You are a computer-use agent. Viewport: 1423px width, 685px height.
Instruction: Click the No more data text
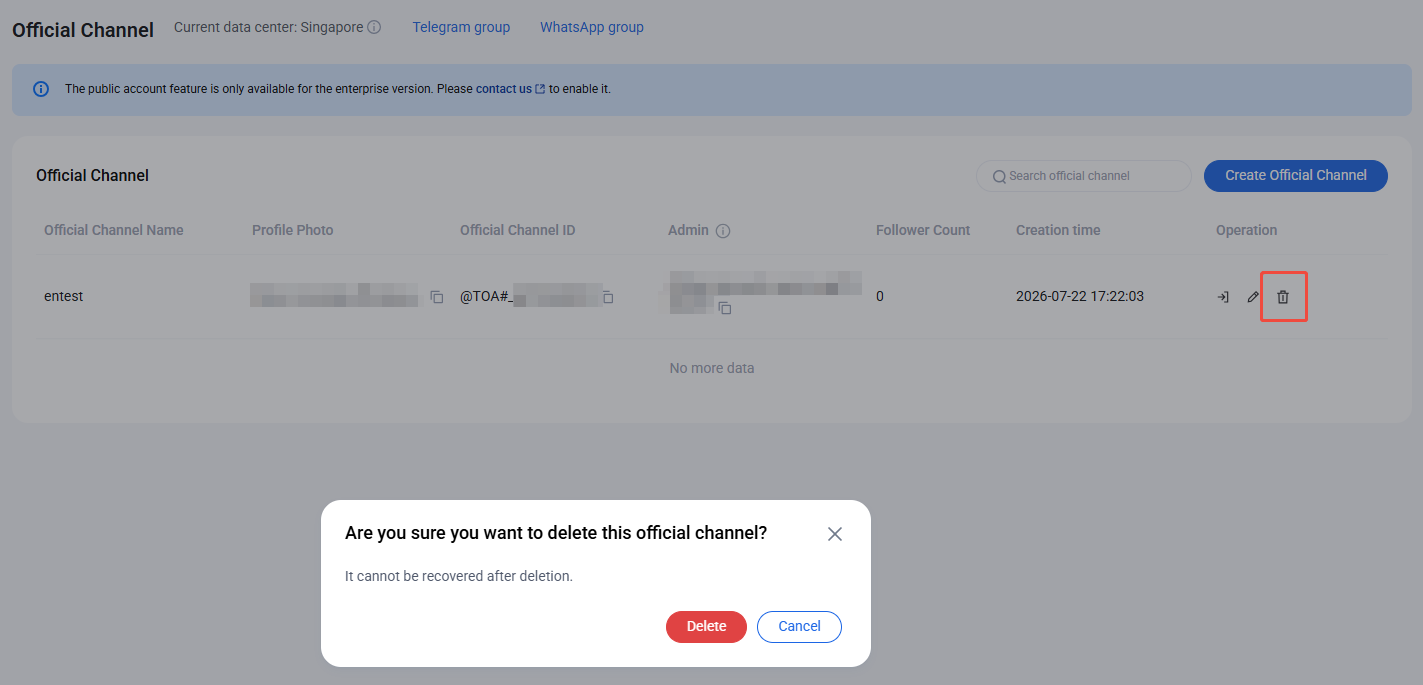point(712,368)
